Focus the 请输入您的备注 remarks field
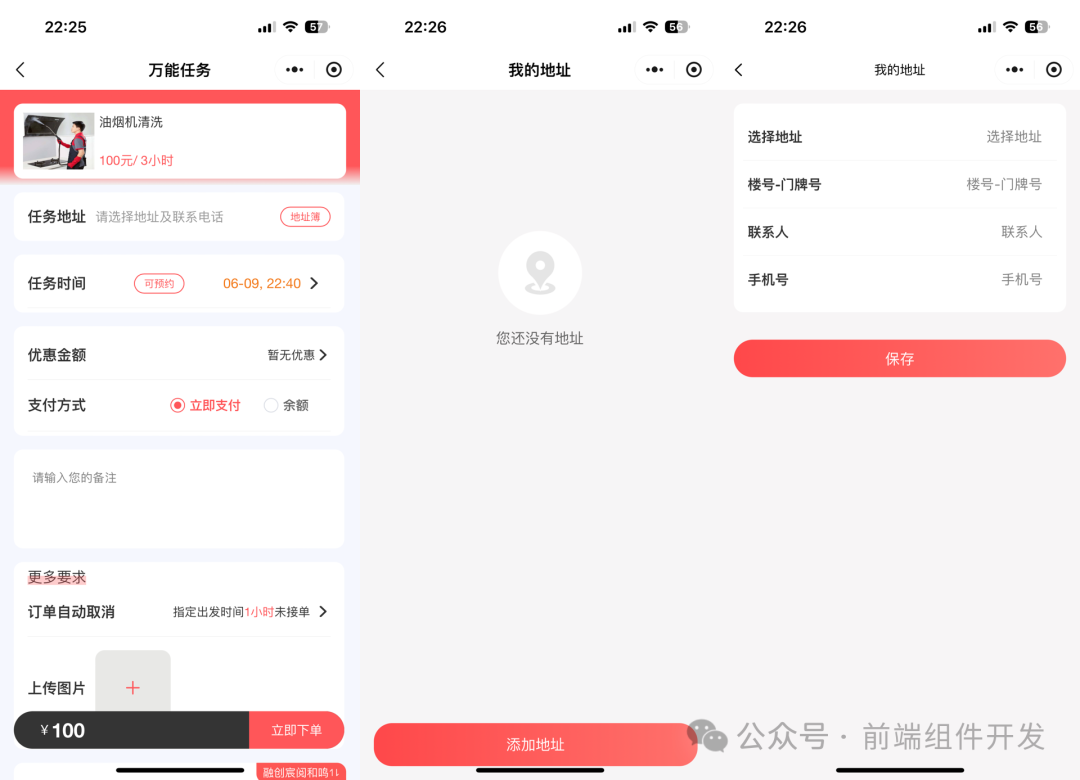The image size is (1080, 780). pos(179,499)
